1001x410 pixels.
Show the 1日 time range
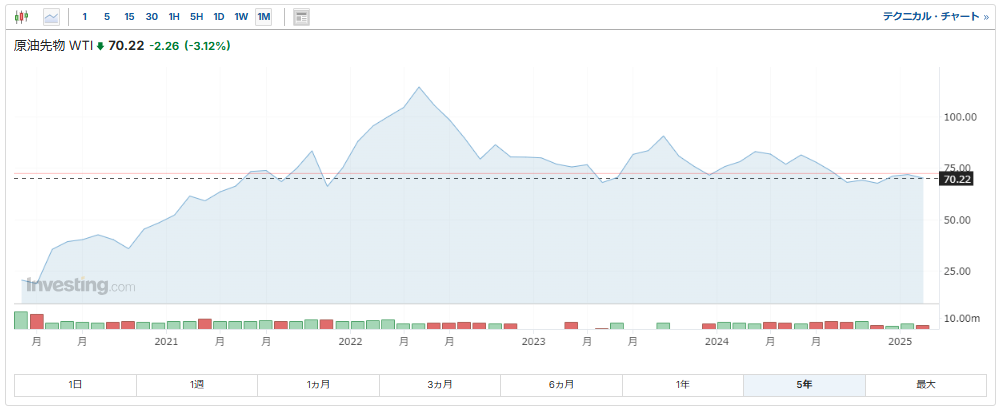[75, 385]
